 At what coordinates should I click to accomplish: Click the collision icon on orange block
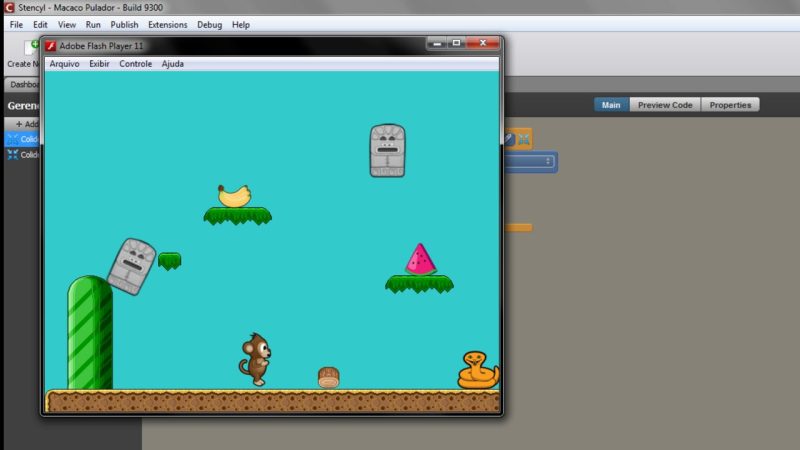point(524,139)
